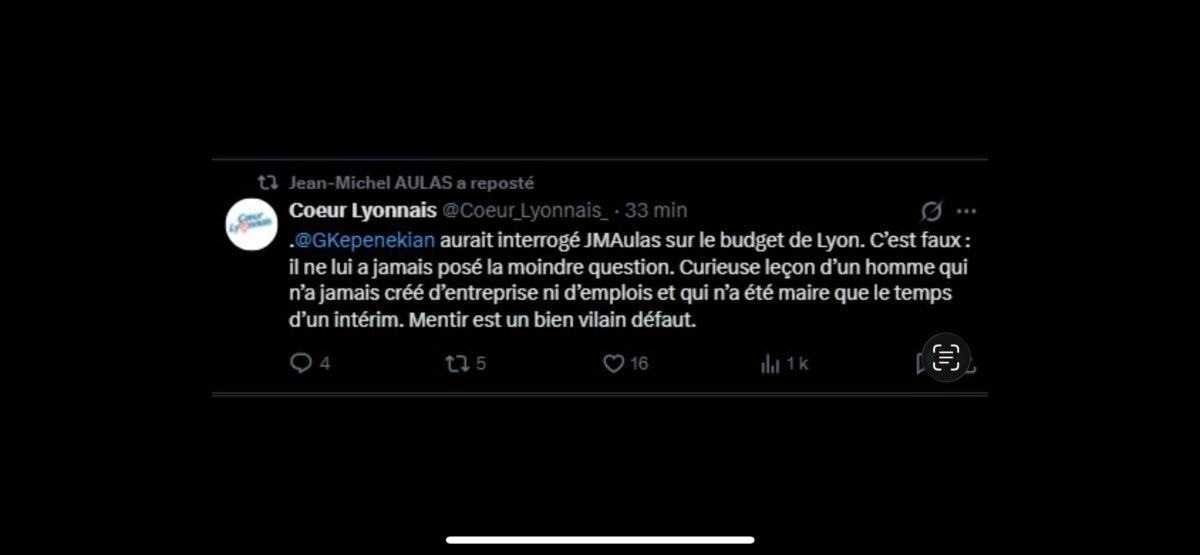Image resolution: width=1200 pixels, height=555 pixels.
Task: Click the repost count 5
Action: tap(481, 364)
